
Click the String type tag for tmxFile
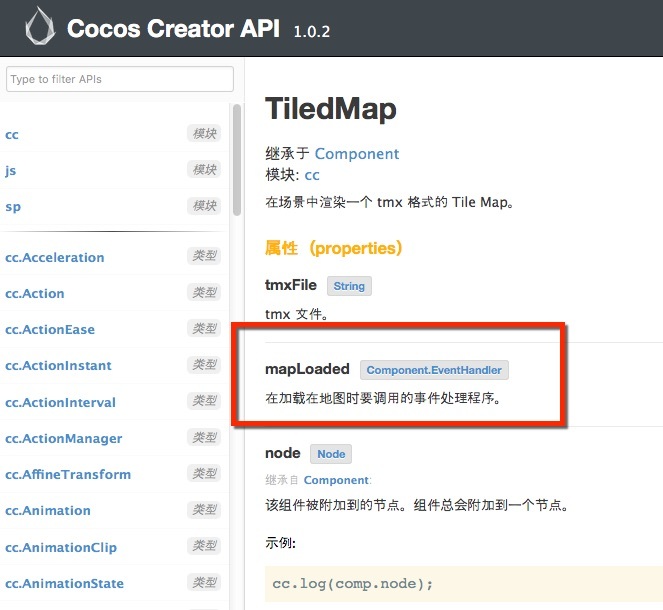point(349,286)
